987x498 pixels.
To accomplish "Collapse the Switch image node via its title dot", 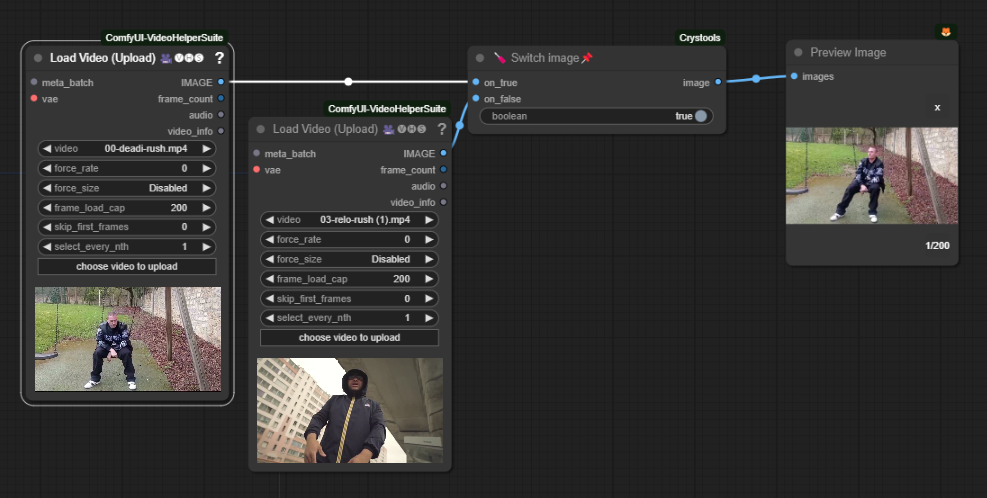I will pyautogui.click(x=480, y=58).
